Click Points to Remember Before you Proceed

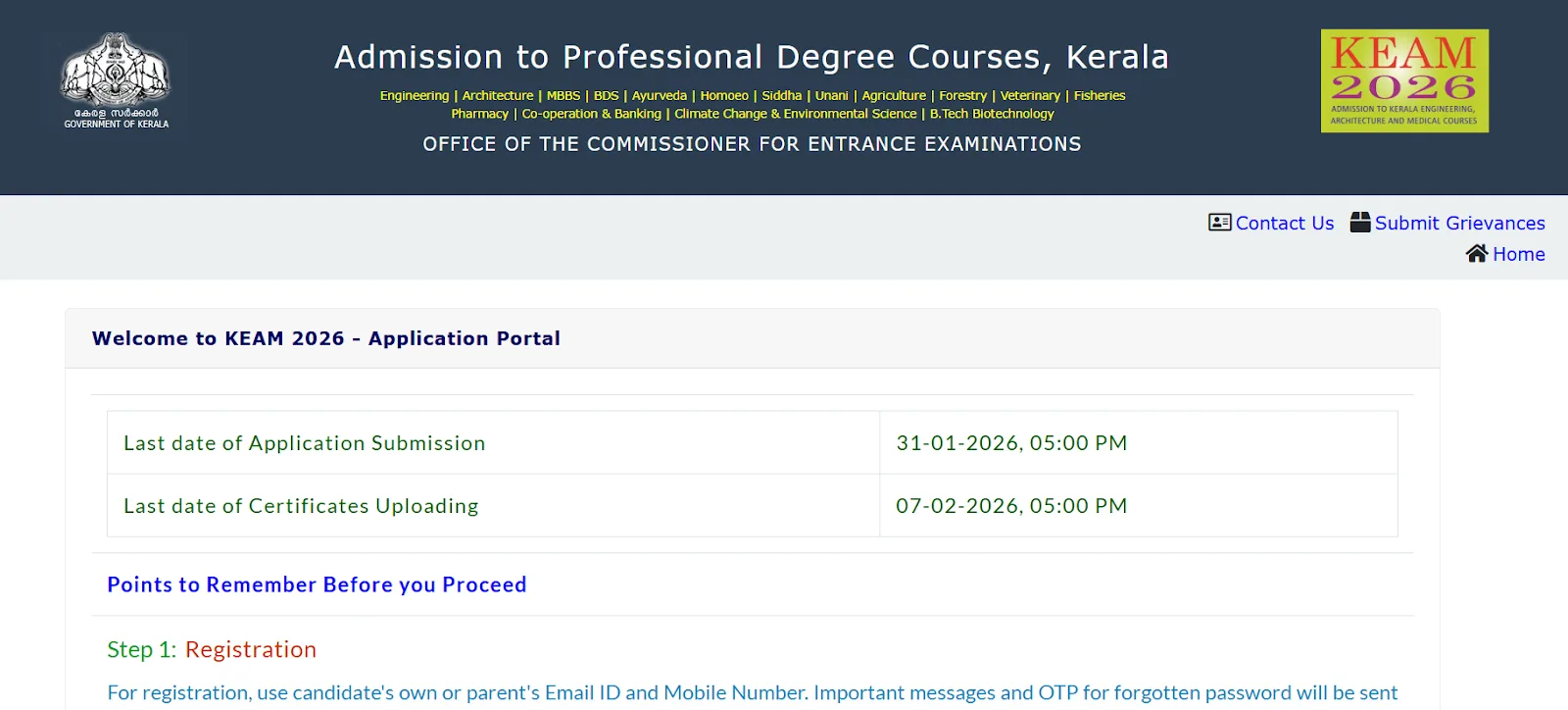point(316,583)
